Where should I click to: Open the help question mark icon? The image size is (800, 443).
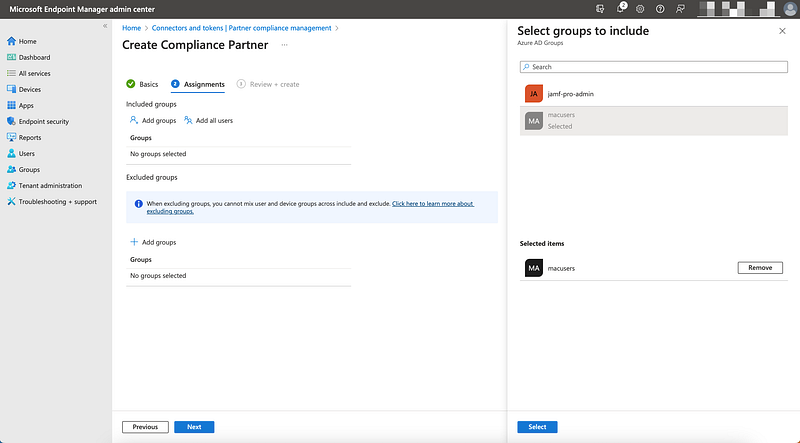[660, 9]
